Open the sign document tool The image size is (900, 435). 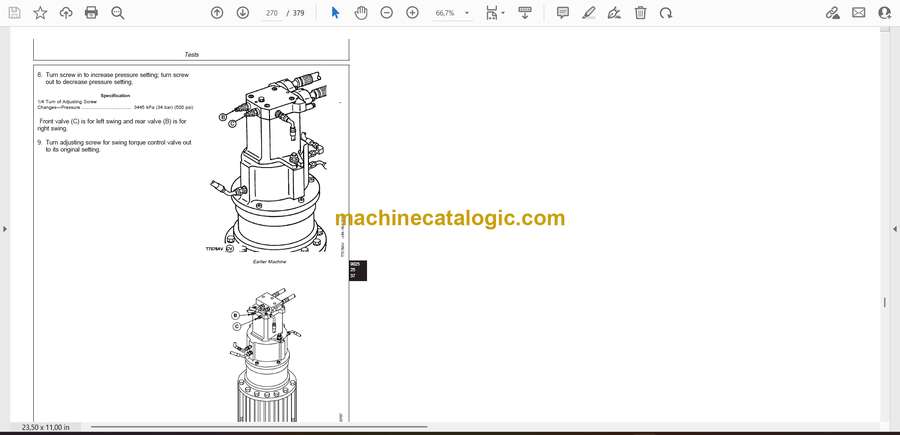614,13
